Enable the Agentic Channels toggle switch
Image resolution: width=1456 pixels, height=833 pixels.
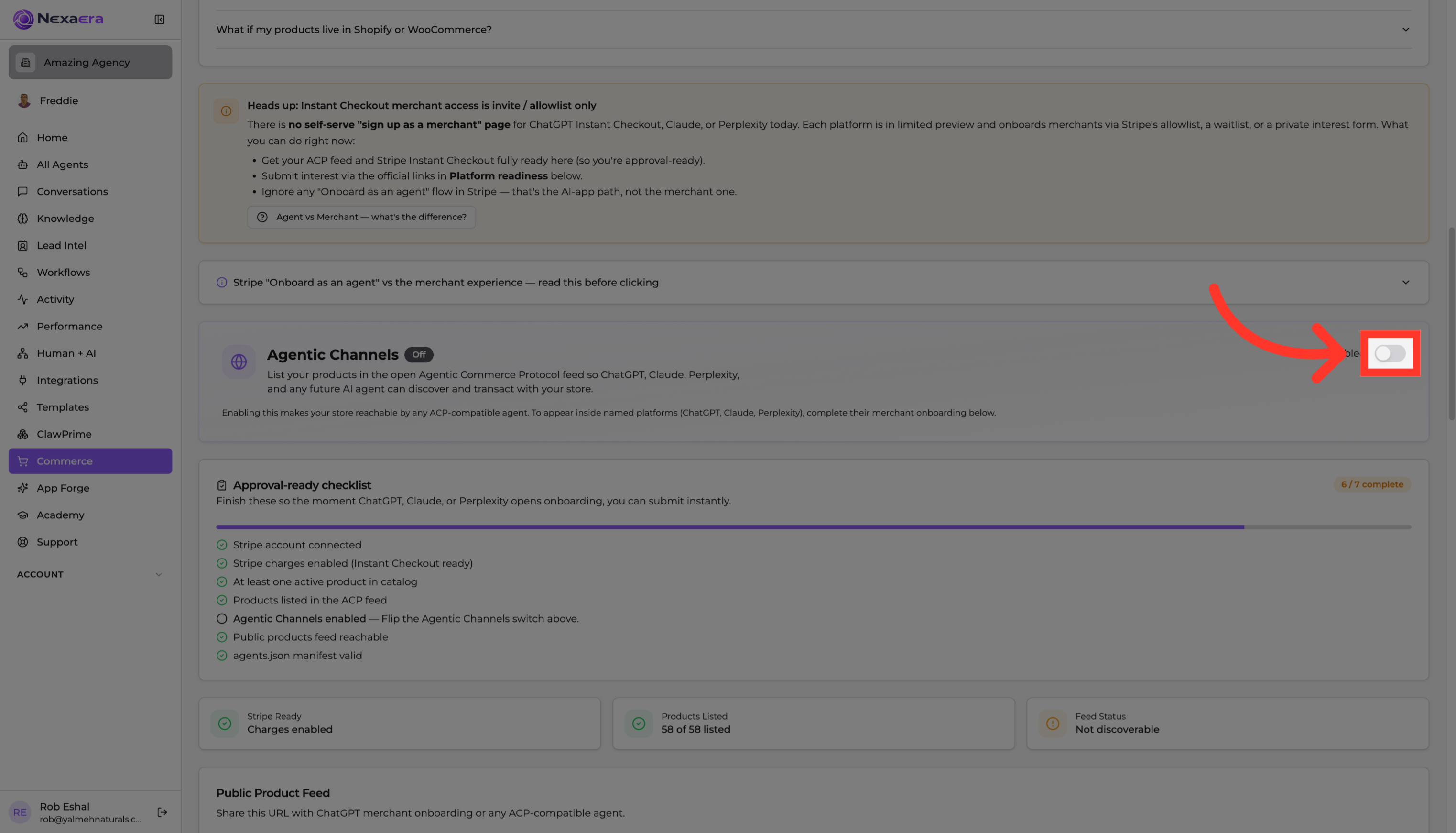1390,353
